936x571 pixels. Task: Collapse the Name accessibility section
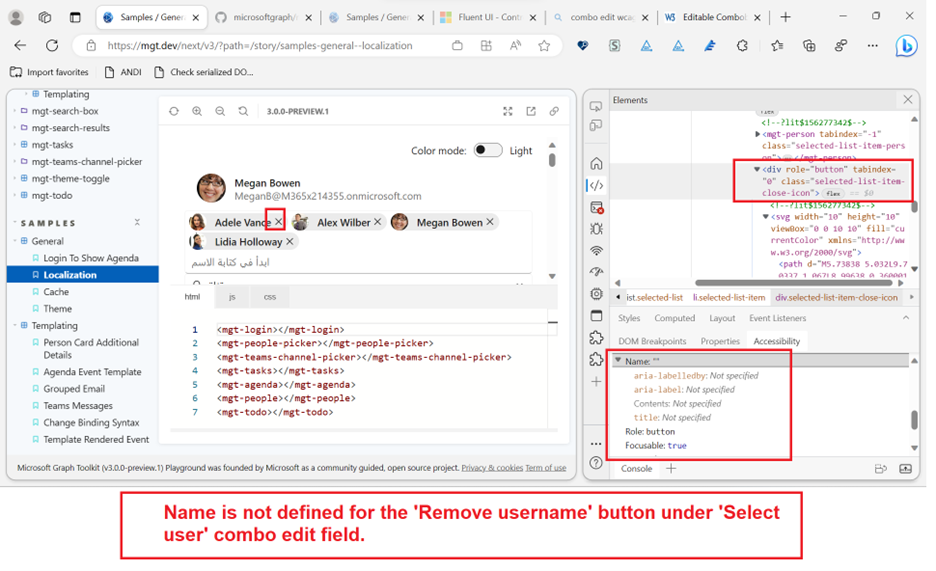tap(618, 361)
